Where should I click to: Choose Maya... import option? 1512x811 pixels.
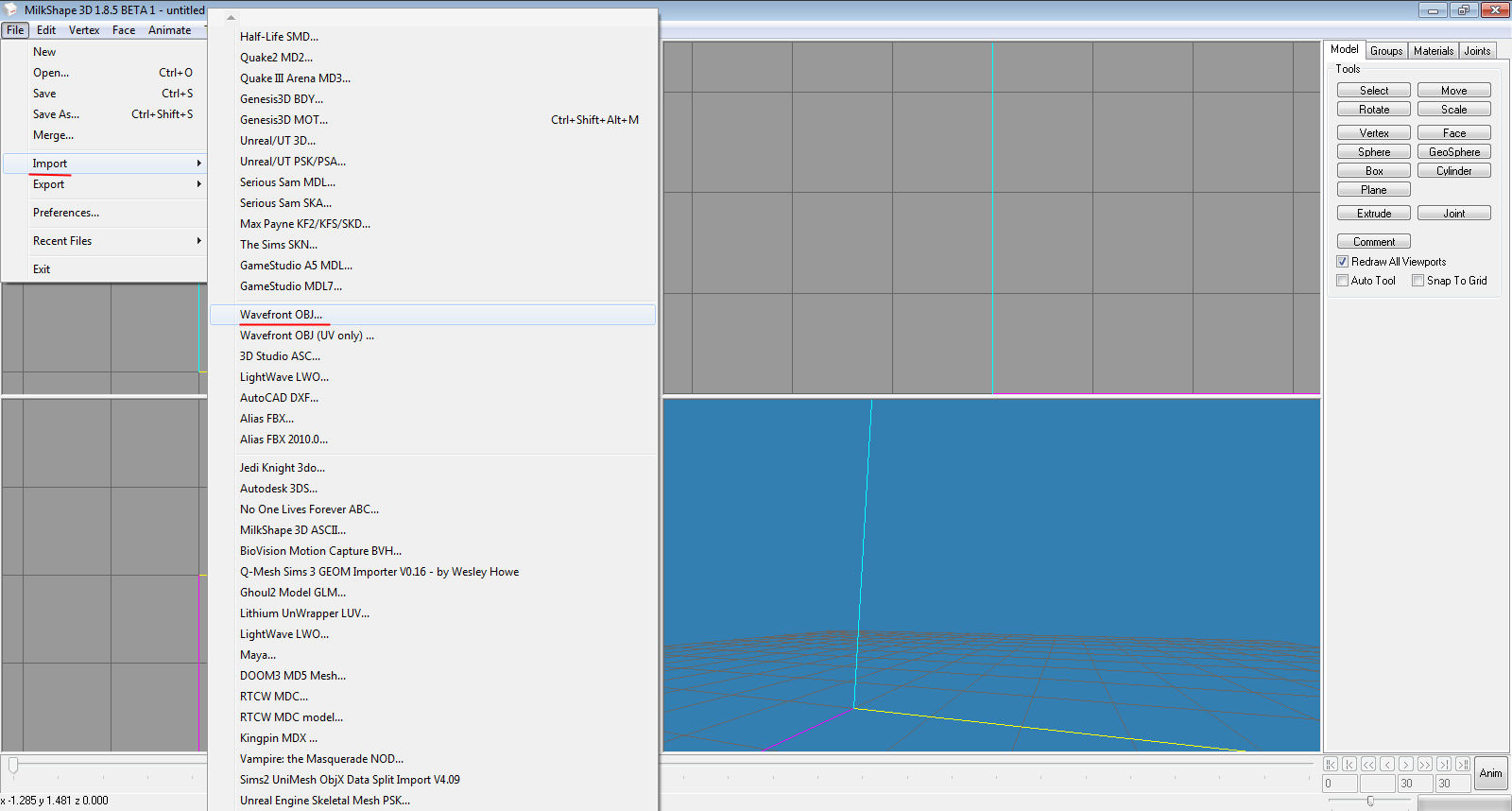tap(432, 655)
